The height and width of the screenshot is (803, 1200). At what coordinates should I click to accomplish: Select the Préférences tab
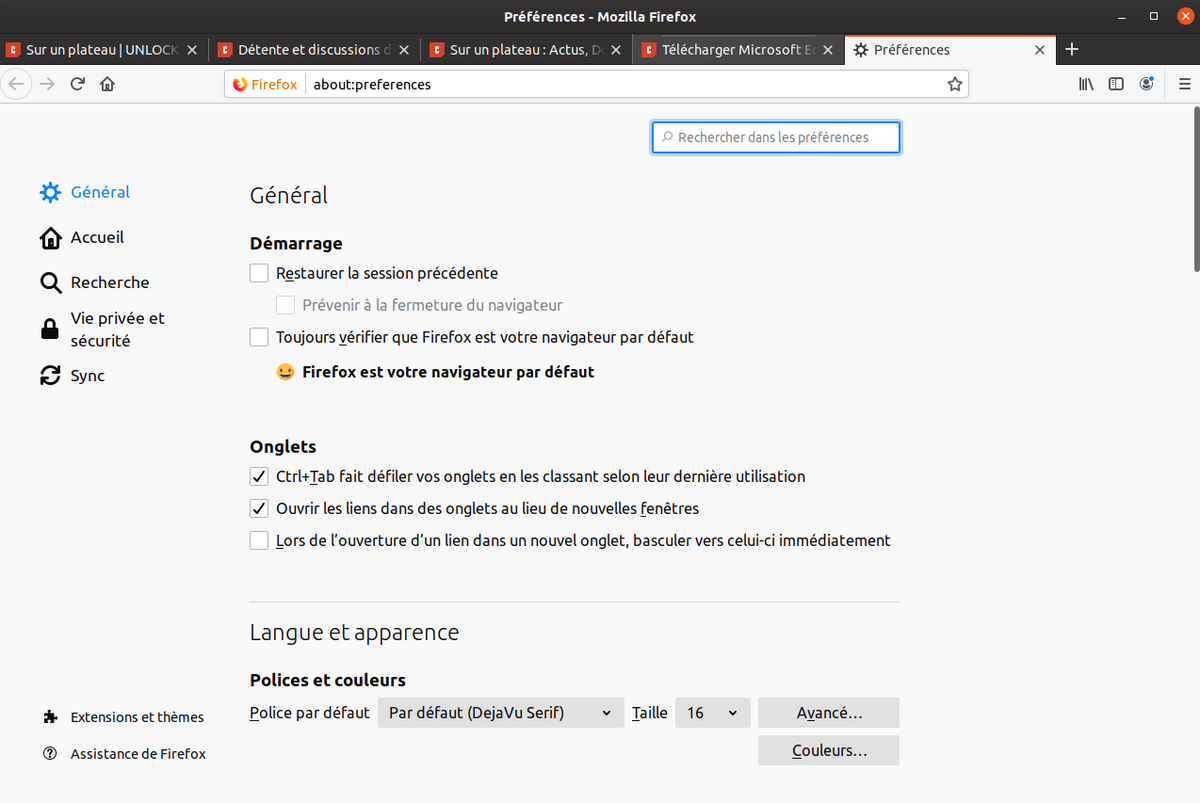(x=950, y=50)
